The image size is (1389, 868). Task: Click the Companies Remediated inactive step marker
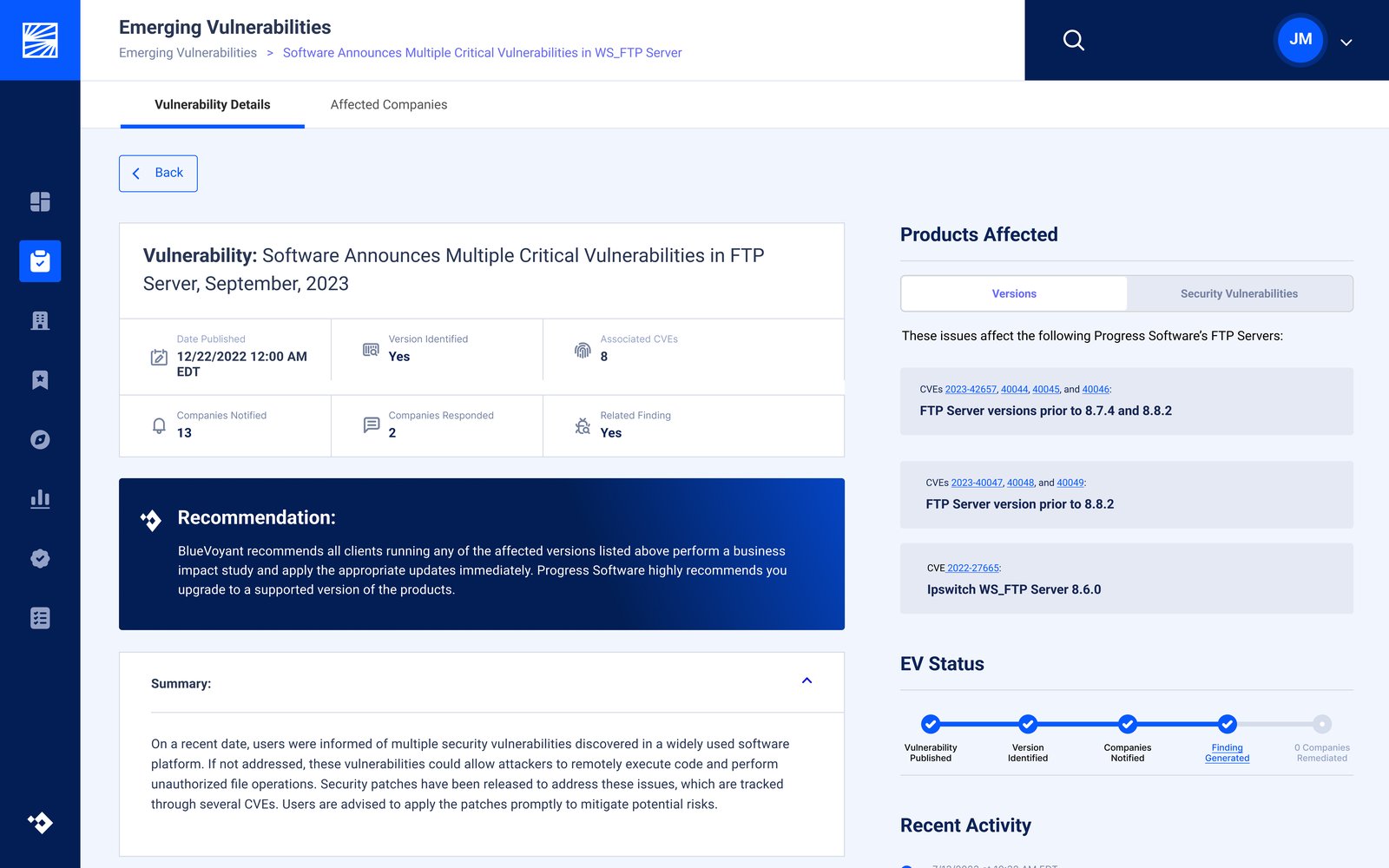(1322, 724)
